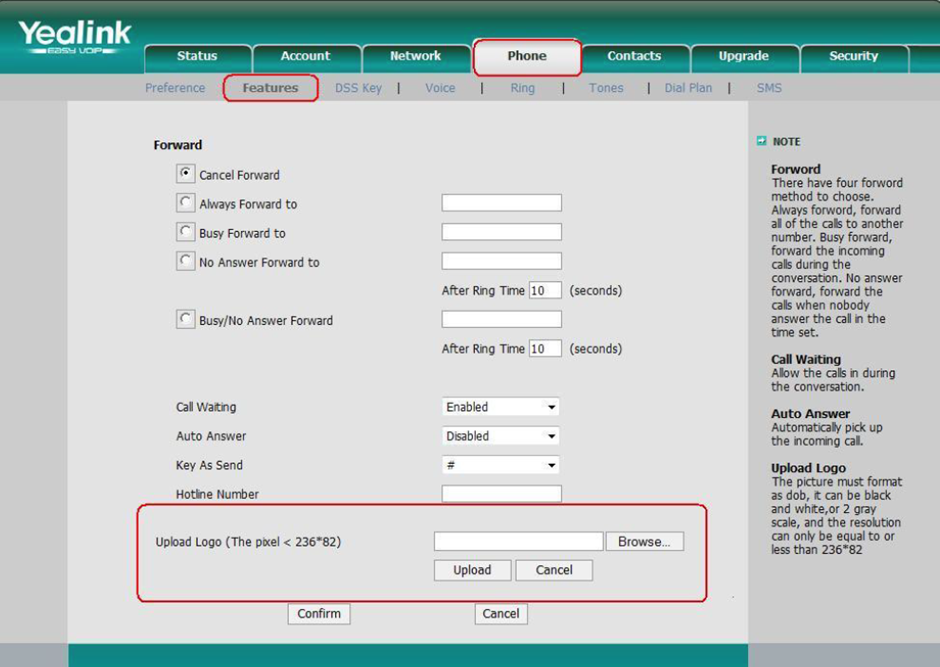Click the Yealink logo
This screenshot has width=940, height=667.
[x=74, y=37]
